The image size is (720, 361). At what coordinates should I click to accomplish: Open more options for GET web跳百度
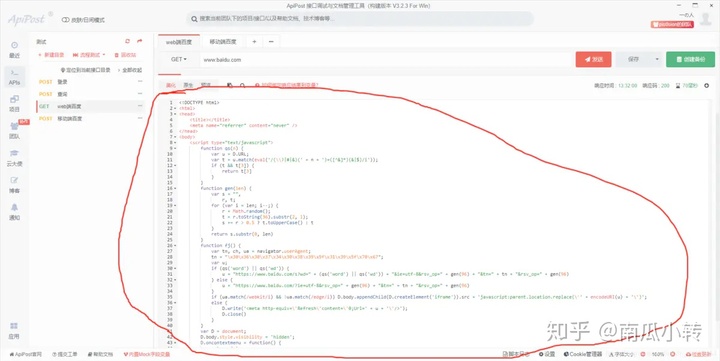[x=140, y=106]
